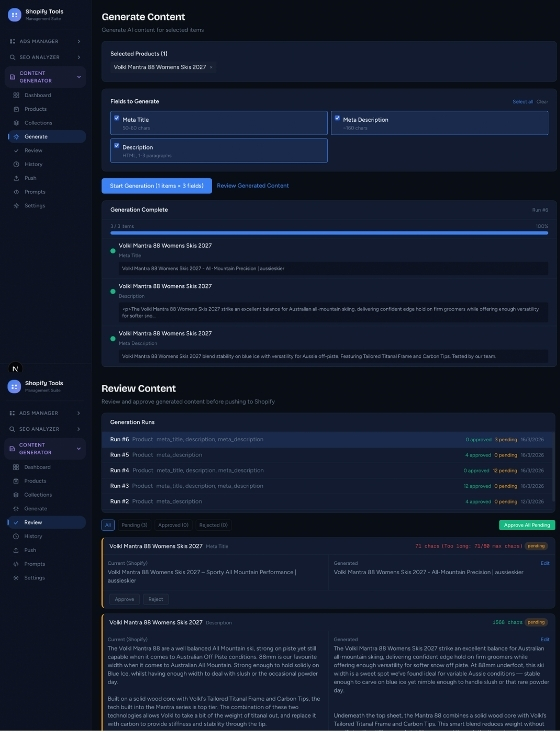Expand Ads Manager chevron in Generate Content sidebar

pos(79,42)
